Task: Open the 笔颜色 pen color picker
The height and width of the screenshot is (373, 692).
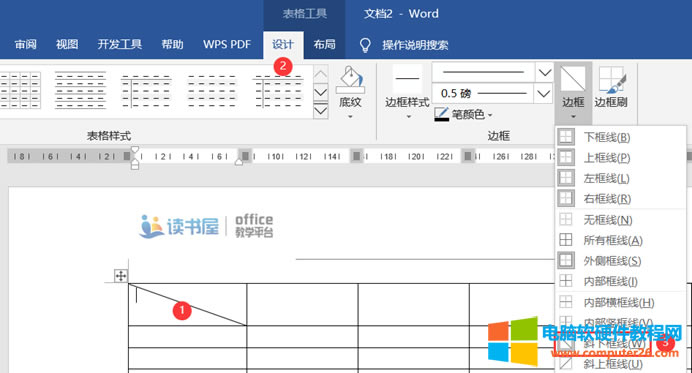Action: pyautogui.click(x=463, y=114)
